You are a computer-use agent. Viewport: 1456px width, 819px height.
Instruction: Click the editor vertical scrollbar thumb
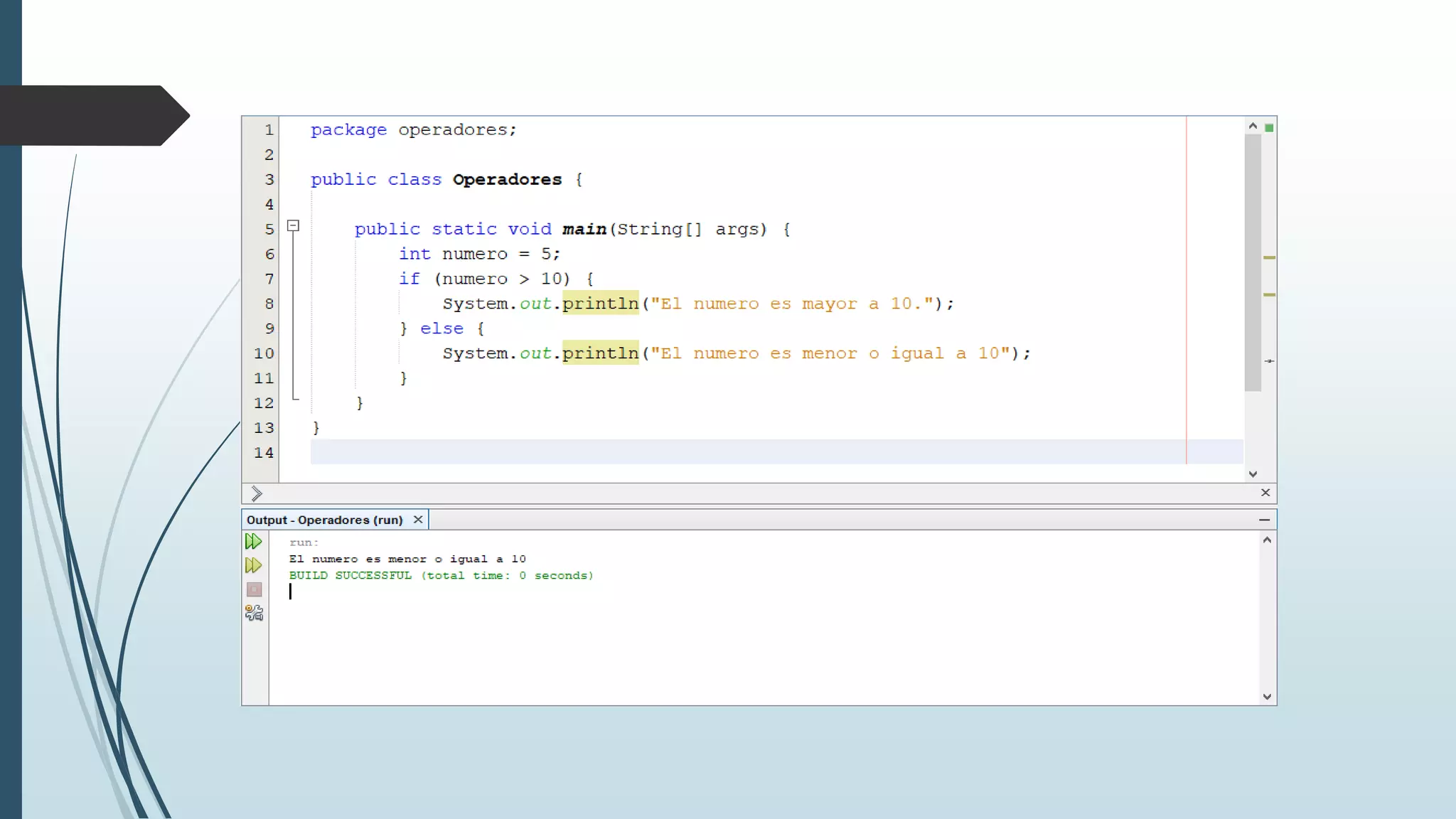click(1253, 263)
